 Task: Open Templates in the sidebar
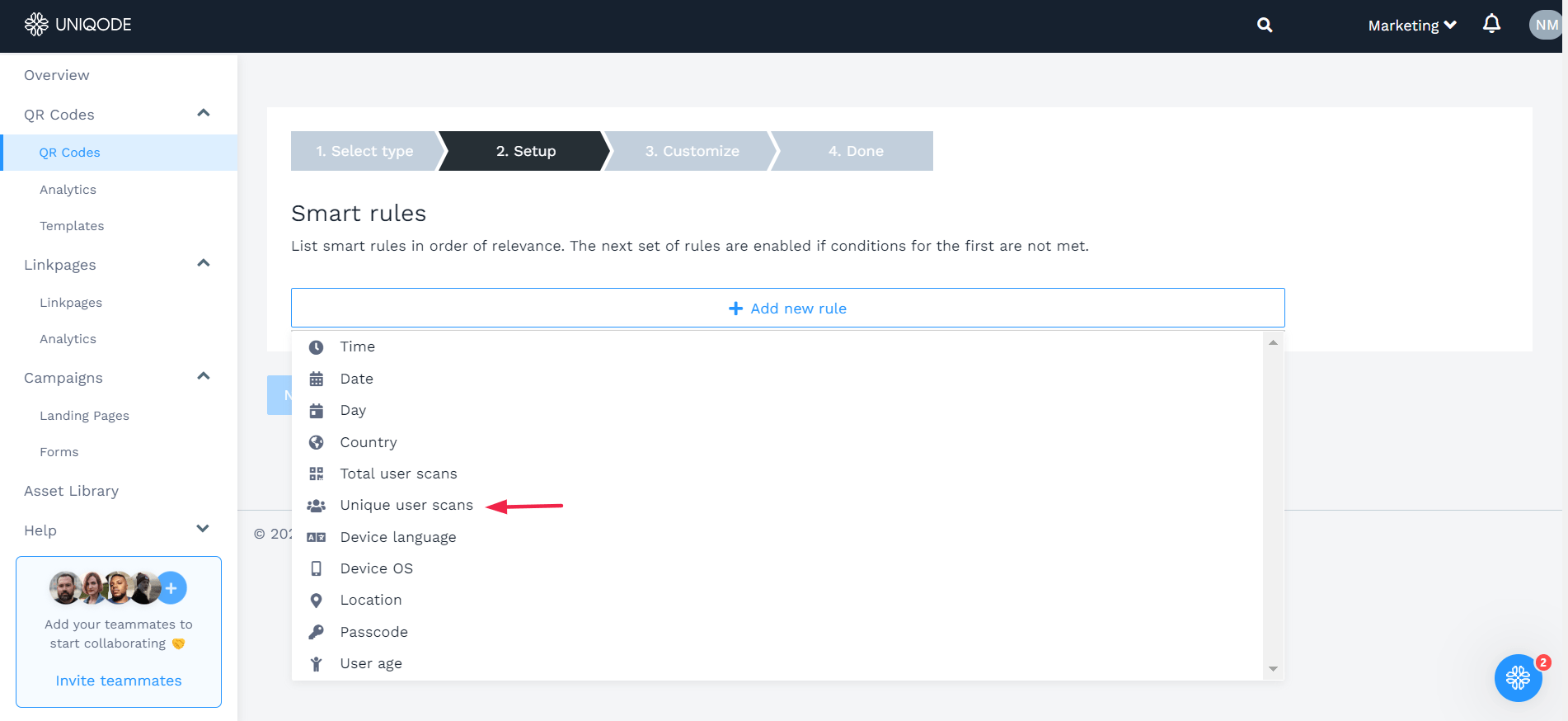[72, 226]
